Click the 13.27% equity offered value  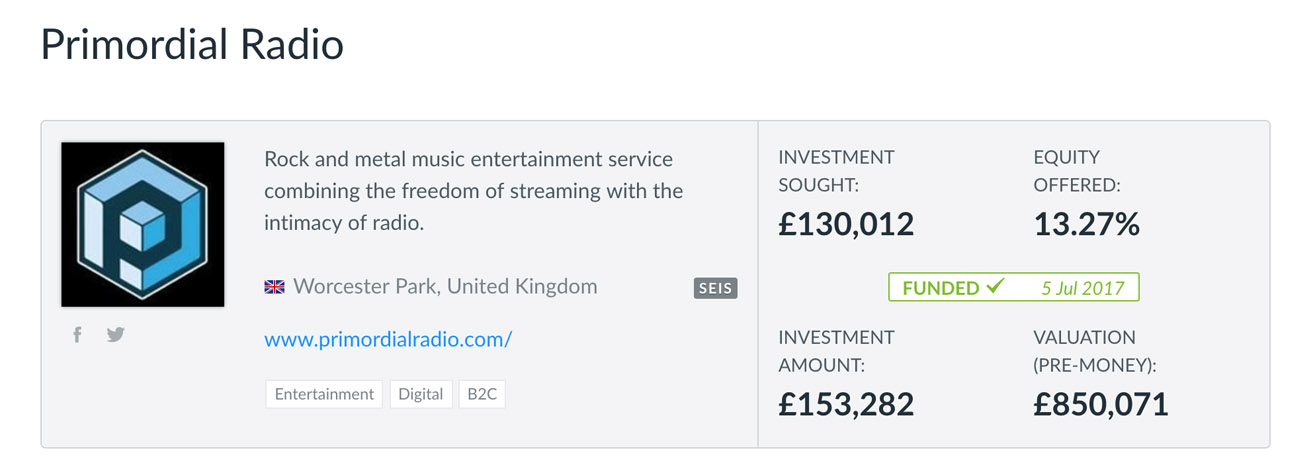[1086, 223]
